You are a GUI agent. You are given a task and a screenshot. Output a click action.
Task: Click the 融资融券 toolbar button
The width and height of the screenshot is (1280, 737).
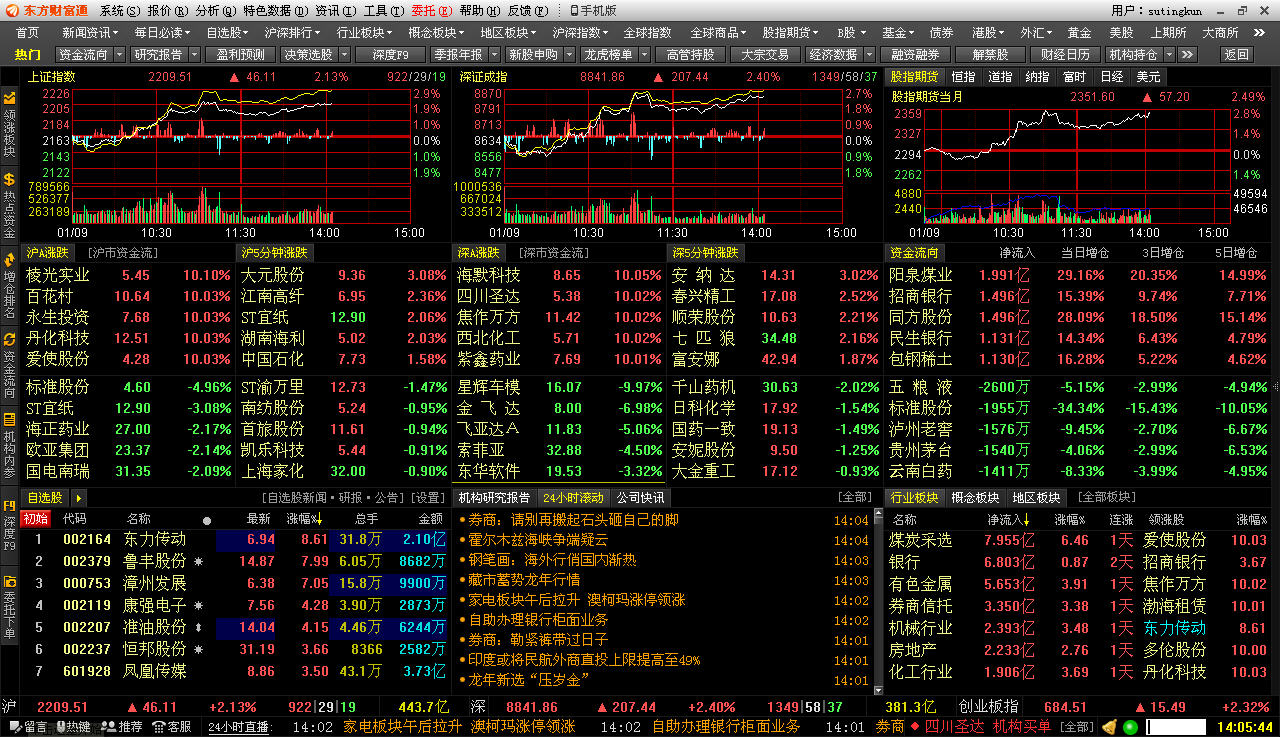915,54
